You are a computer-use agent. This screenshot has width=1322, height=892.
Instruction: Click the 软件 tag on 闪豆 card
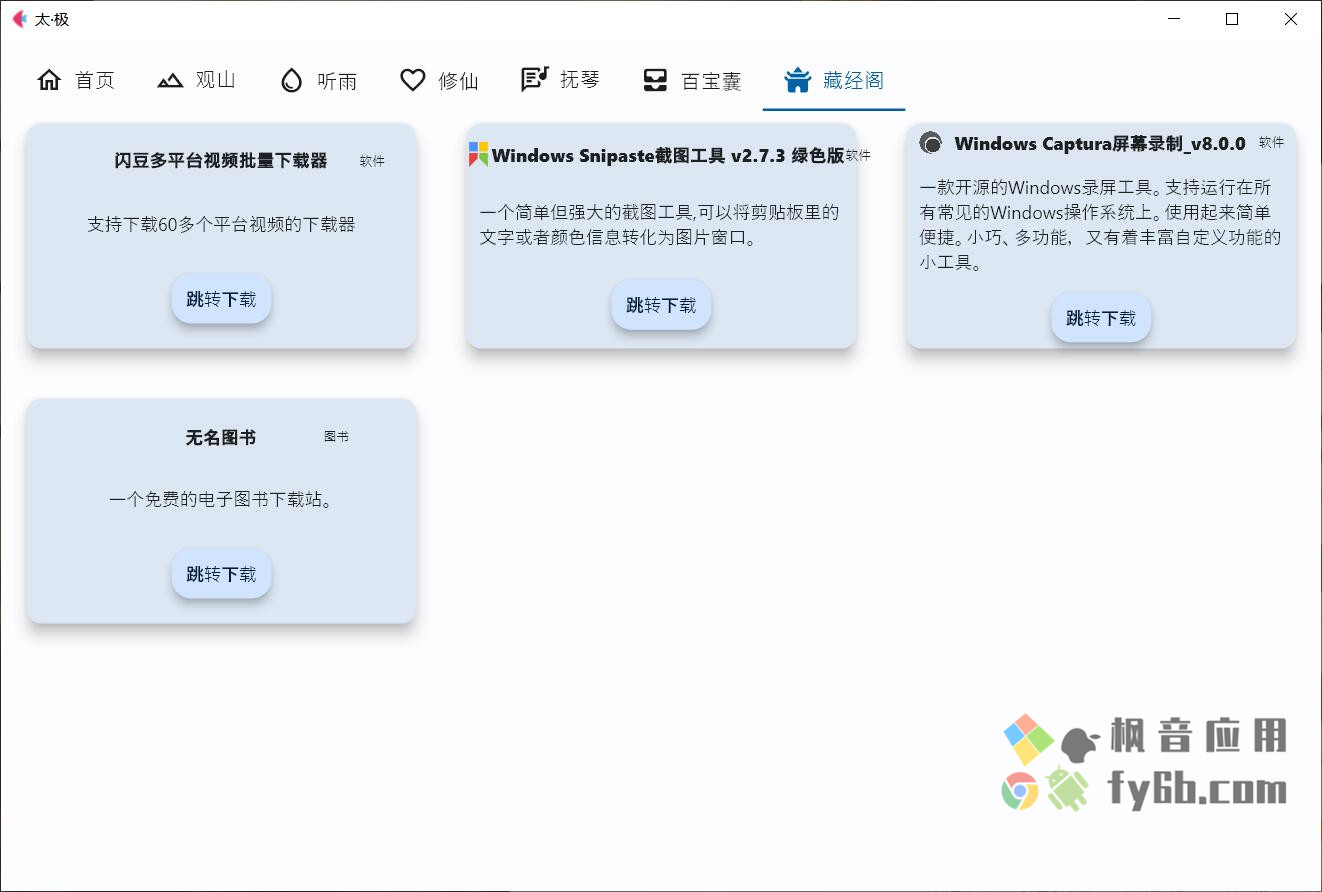tap(372, 161)
